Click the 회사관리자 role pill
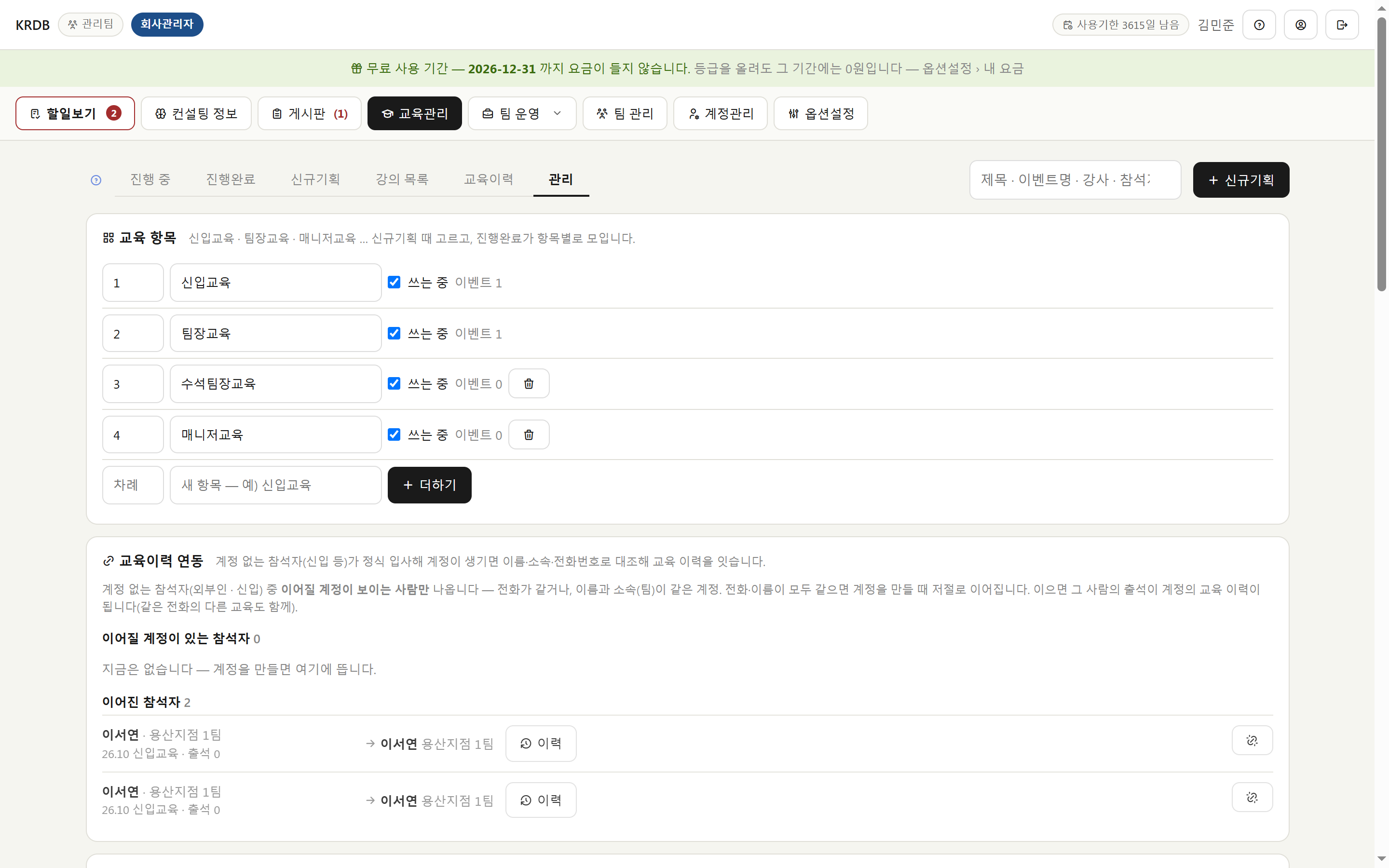1389x868 pixels. pos(167,24)
